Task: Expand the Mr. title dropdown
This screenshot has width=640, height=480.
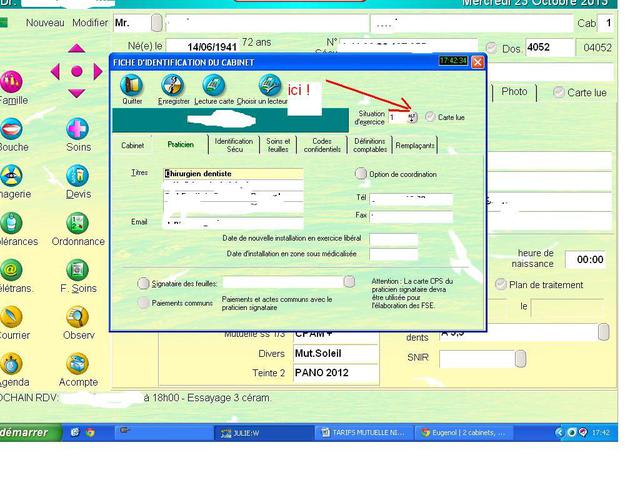Action: [156, 22]
